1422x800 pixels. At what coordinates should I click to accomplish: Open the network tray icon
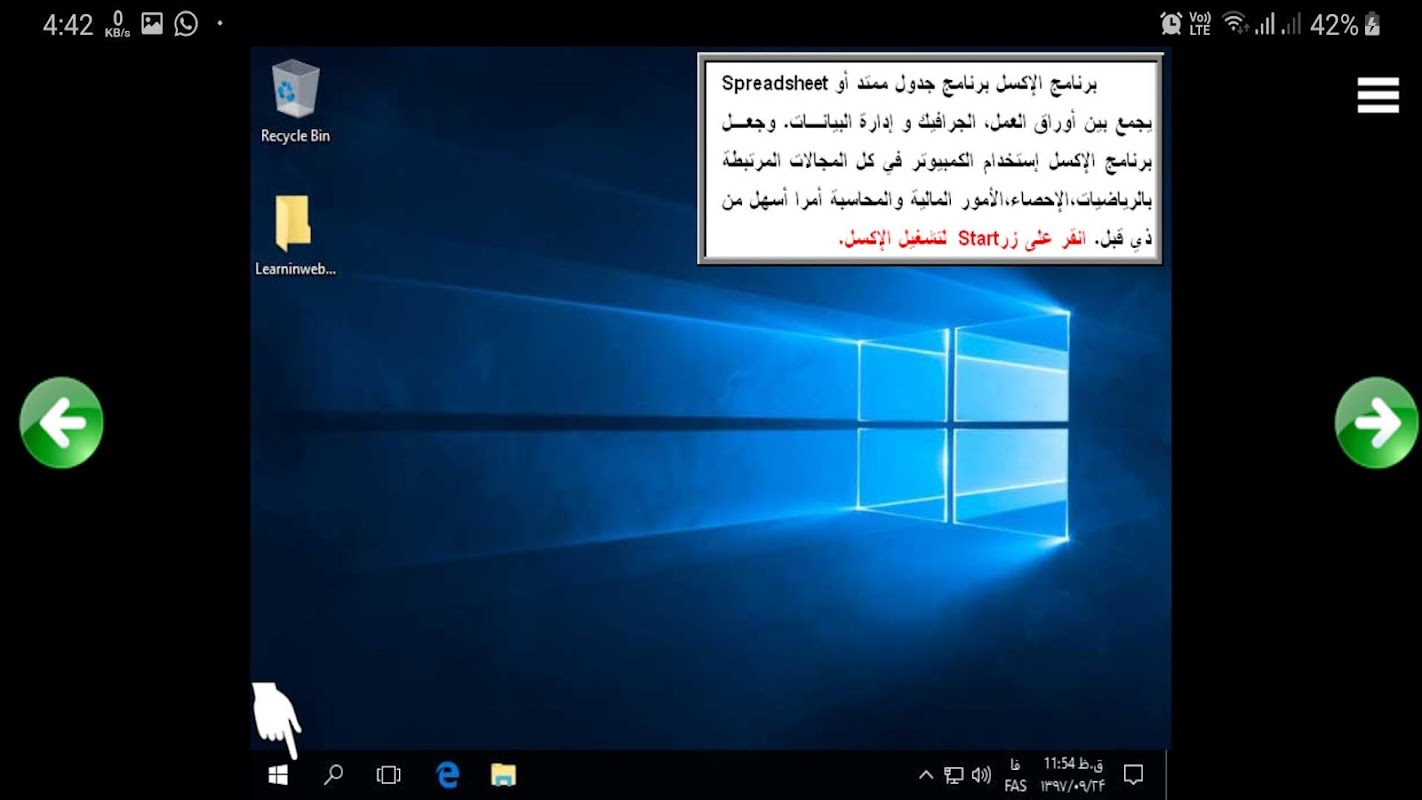click(954, 775)
